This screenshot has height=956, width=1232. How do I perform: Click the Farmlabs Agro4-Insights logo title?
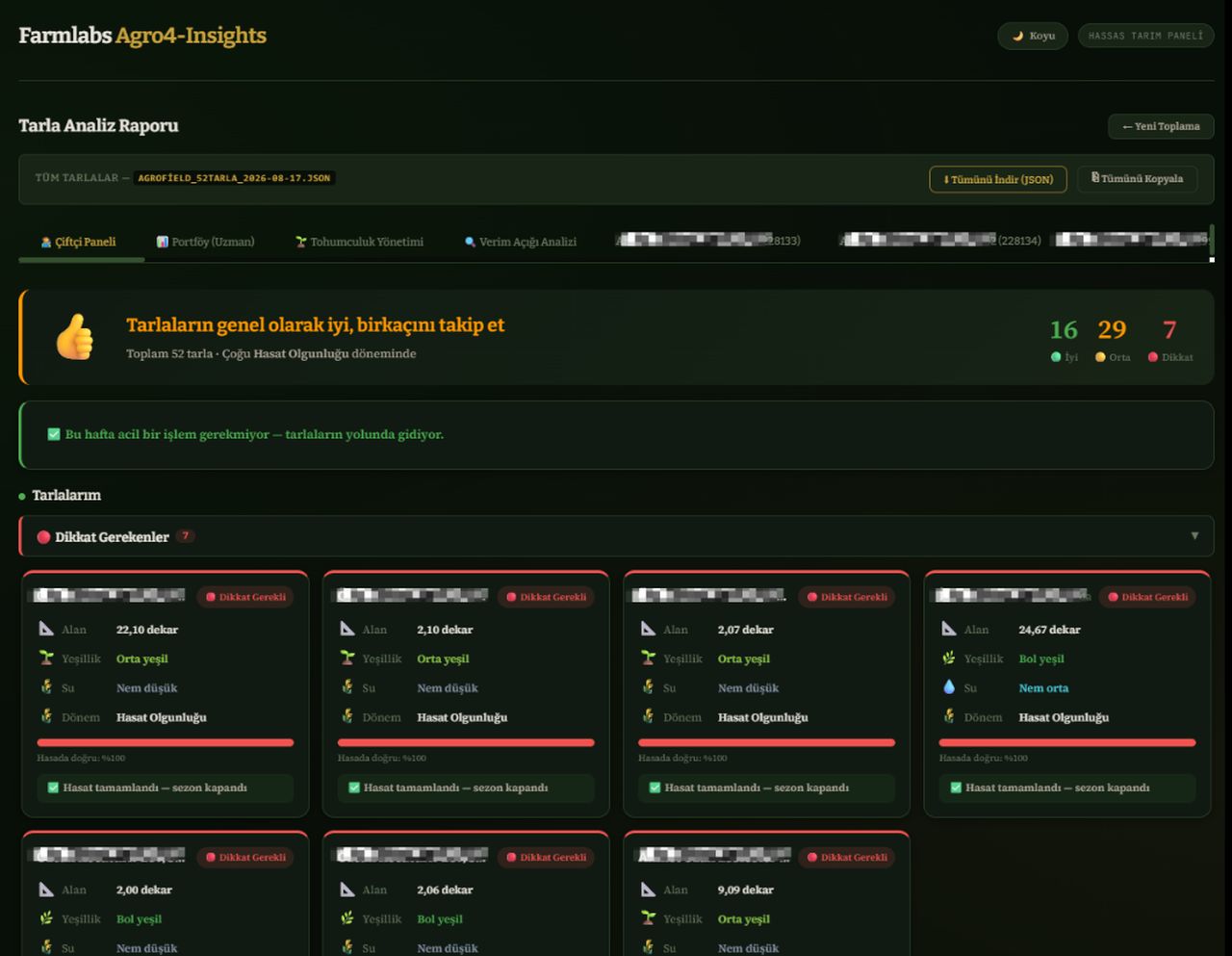[x=142, y=36]
